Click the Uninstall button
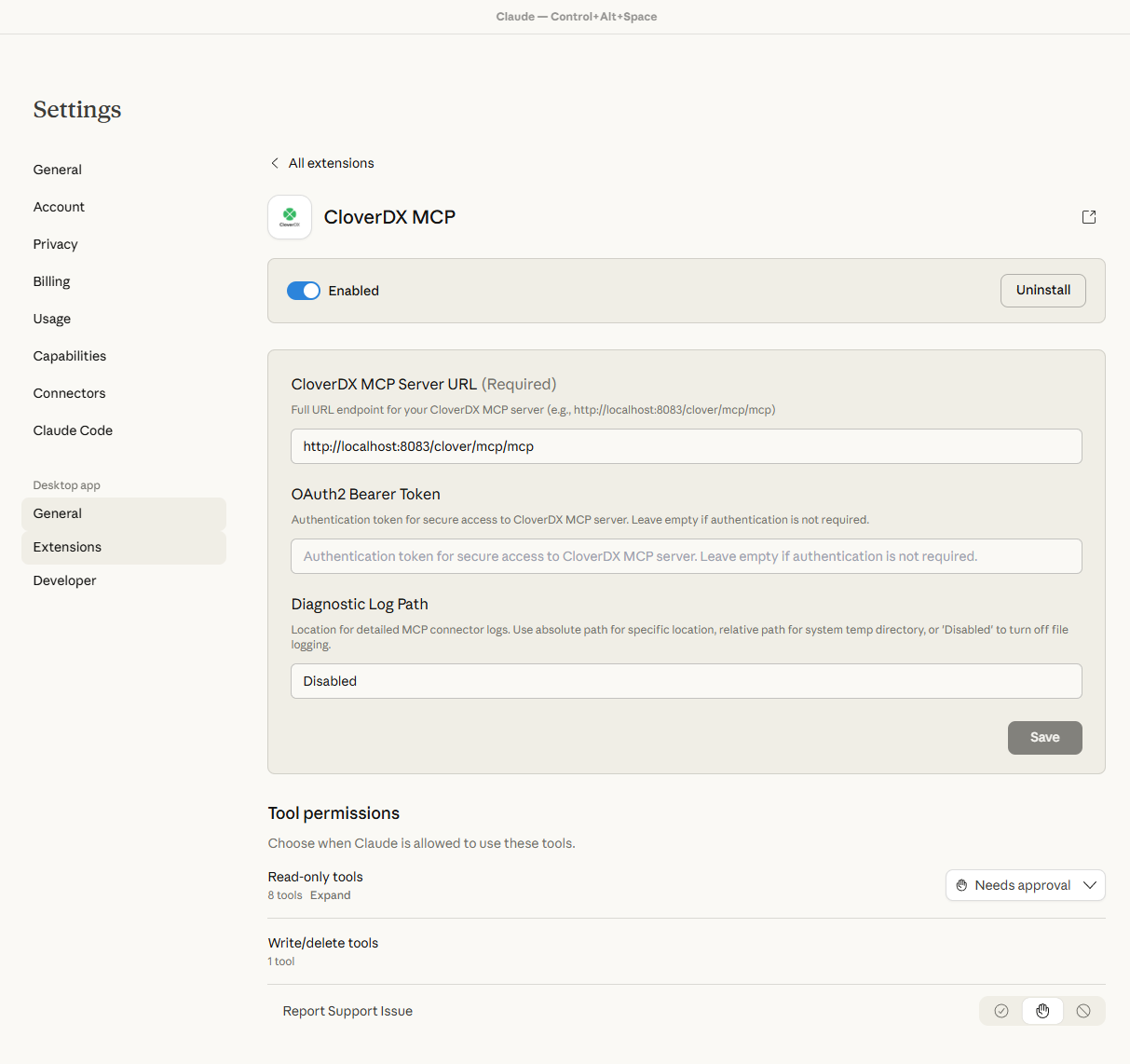This screenshot has height=1064, width=1130. point(1042,291)
